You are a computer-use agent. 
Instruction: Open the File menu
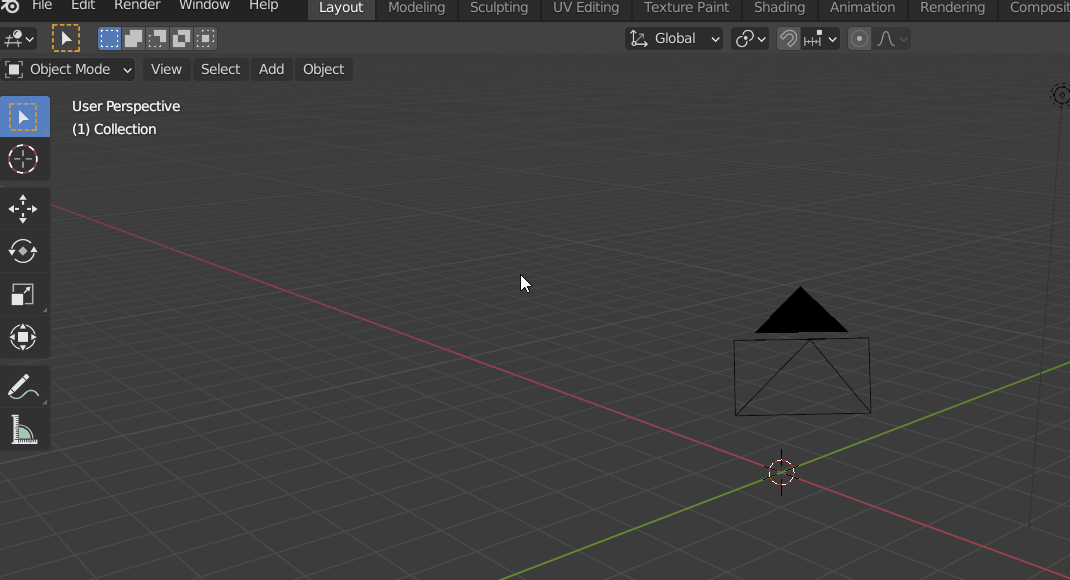click(x=42, y=5)
